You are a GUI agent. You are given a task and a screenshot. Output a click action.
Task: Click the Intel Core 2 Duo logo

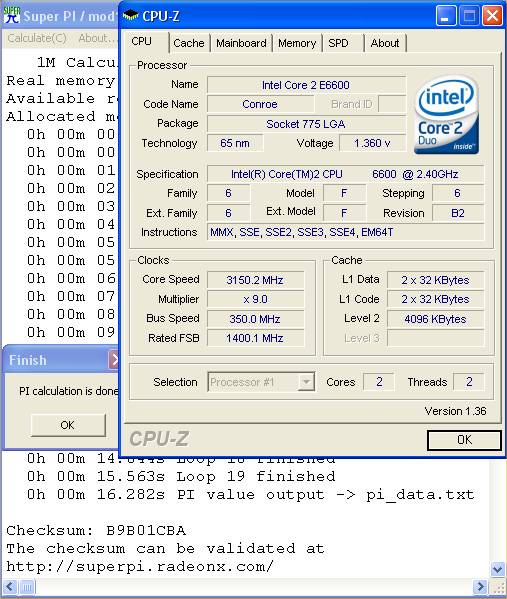coord(446,115)
